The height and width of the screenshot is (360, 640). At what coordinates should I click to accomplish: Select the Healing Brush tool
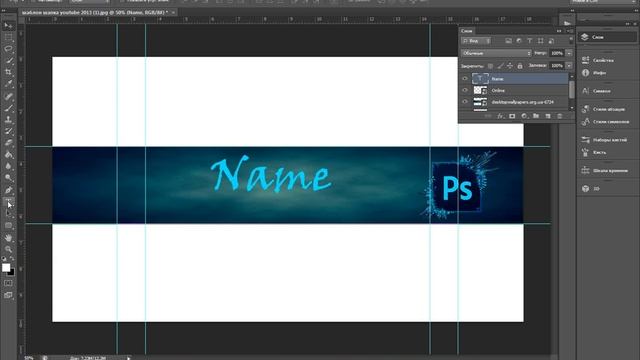[8, 96]
